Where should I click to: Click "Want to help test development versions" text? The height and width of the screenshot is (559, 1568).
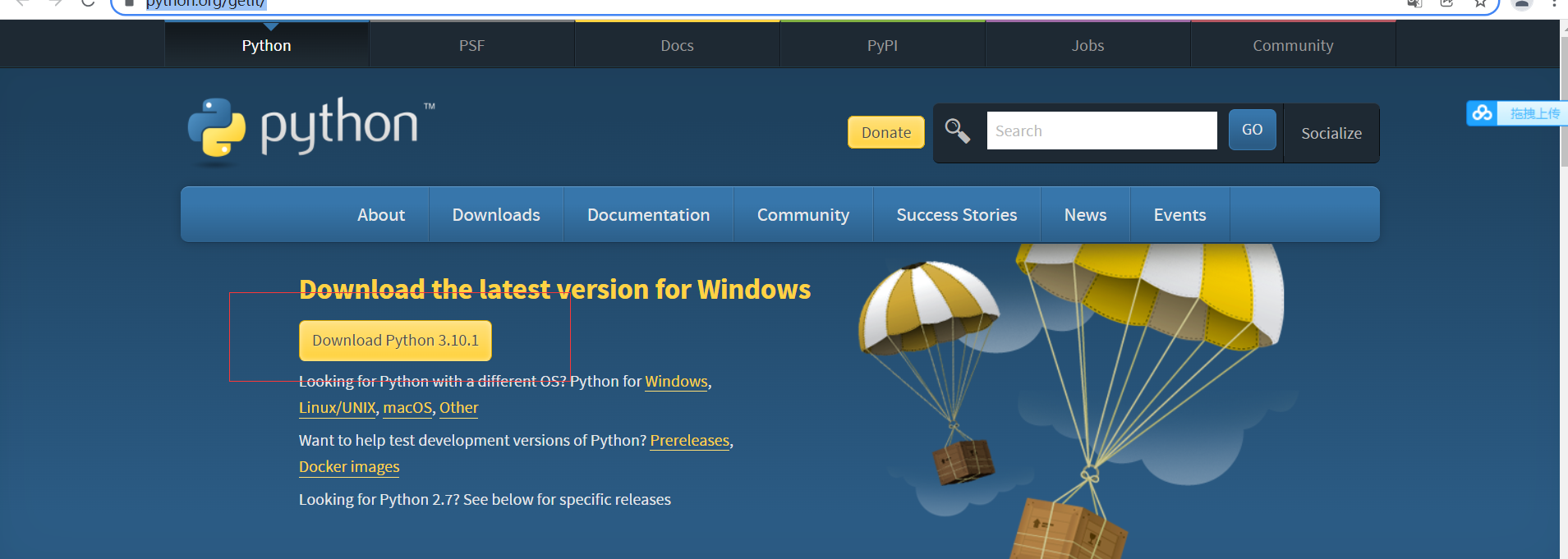coord(472,441)
